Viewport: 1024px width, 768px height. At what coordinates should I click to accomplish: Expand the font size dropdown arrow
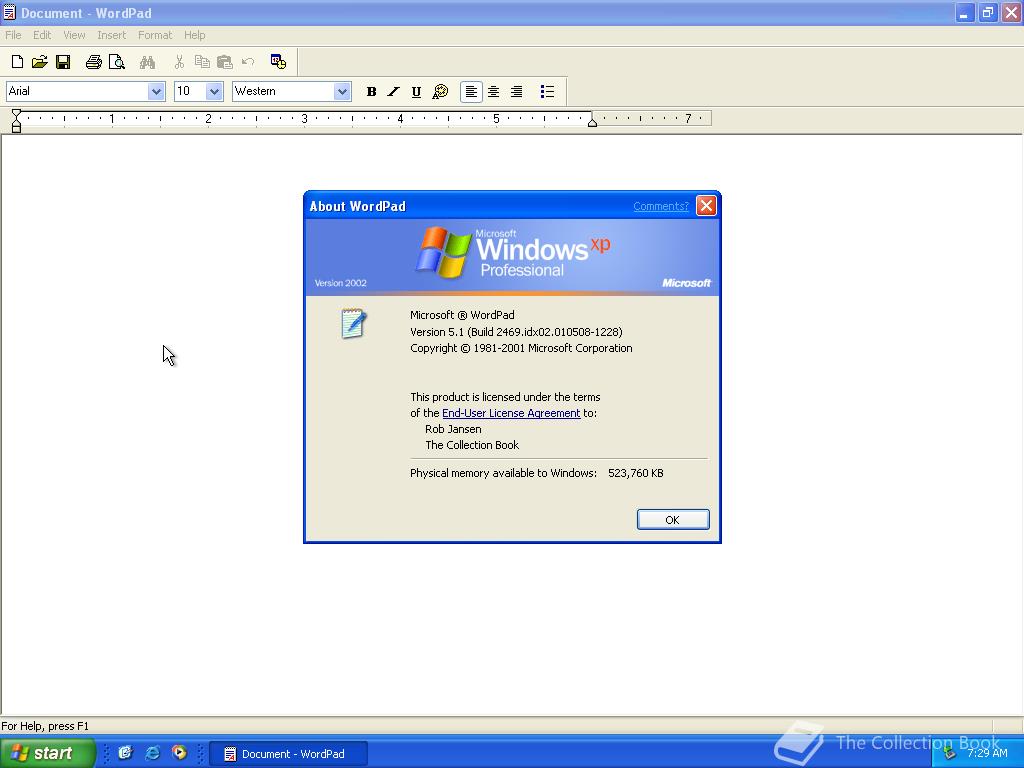(x=214, y=91)
